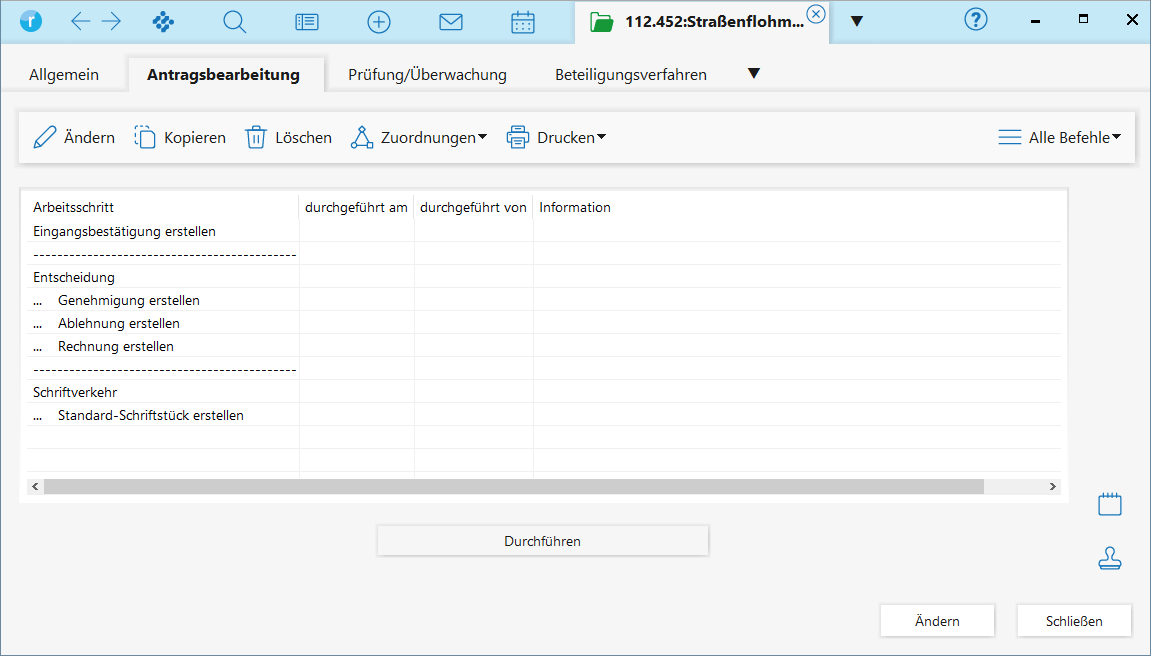Screen dimensions: 1151x656
Task: Click the Schließen button
Action: click(x=1074, y=621)
